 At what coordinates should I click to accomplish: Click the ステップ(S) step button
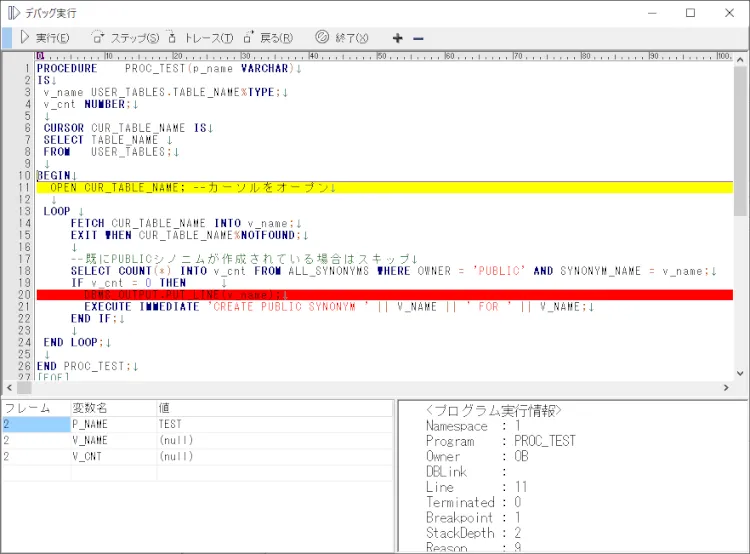pos(125,38)
